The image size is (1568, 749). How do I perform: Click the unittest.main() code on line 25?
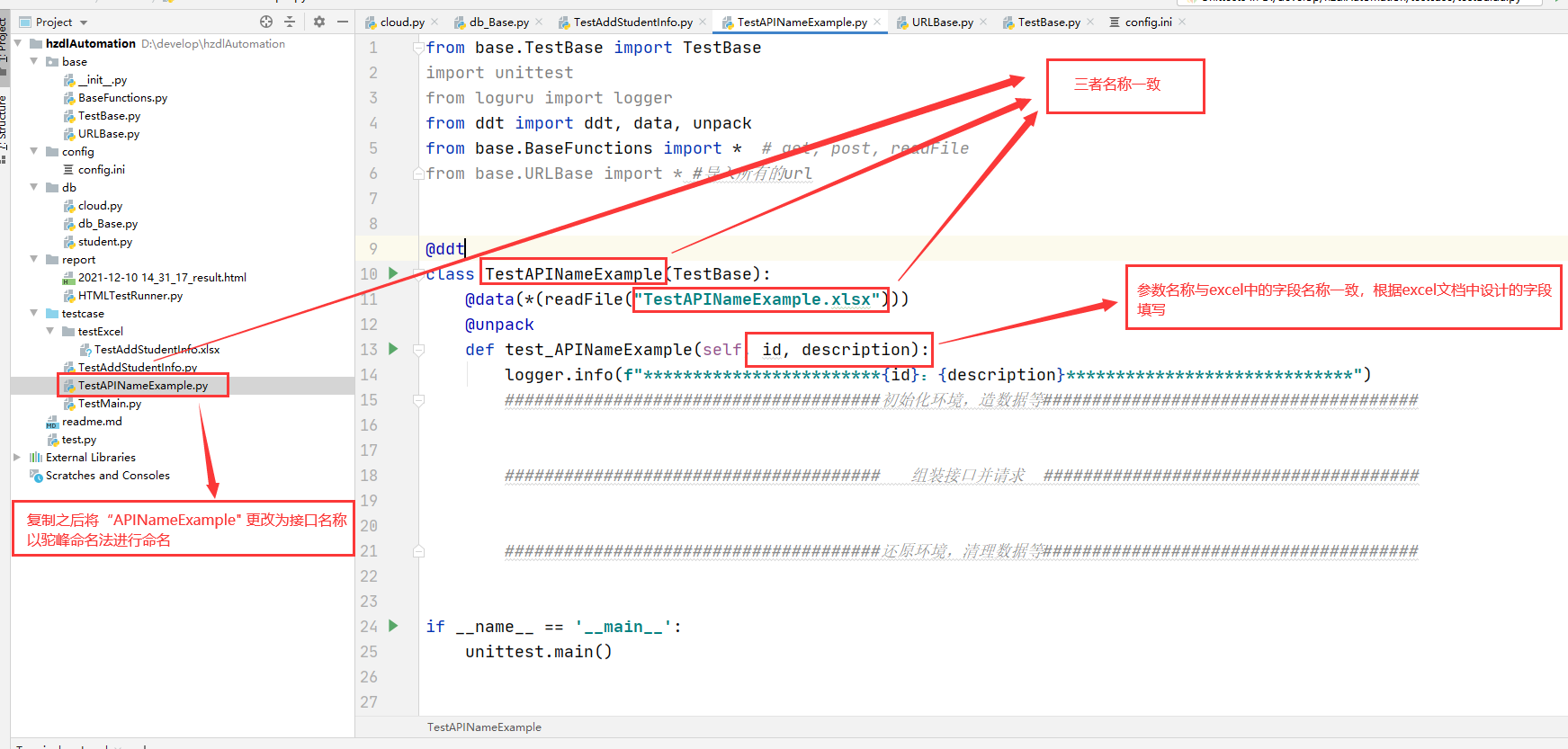click(539, 652)
